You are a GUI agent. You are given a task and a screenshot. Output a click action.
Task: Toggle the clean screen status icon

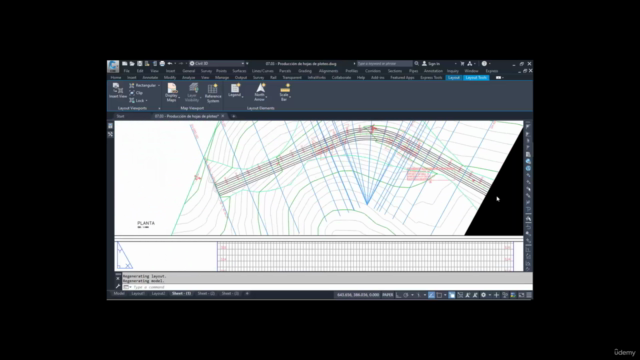click(521, 295)
